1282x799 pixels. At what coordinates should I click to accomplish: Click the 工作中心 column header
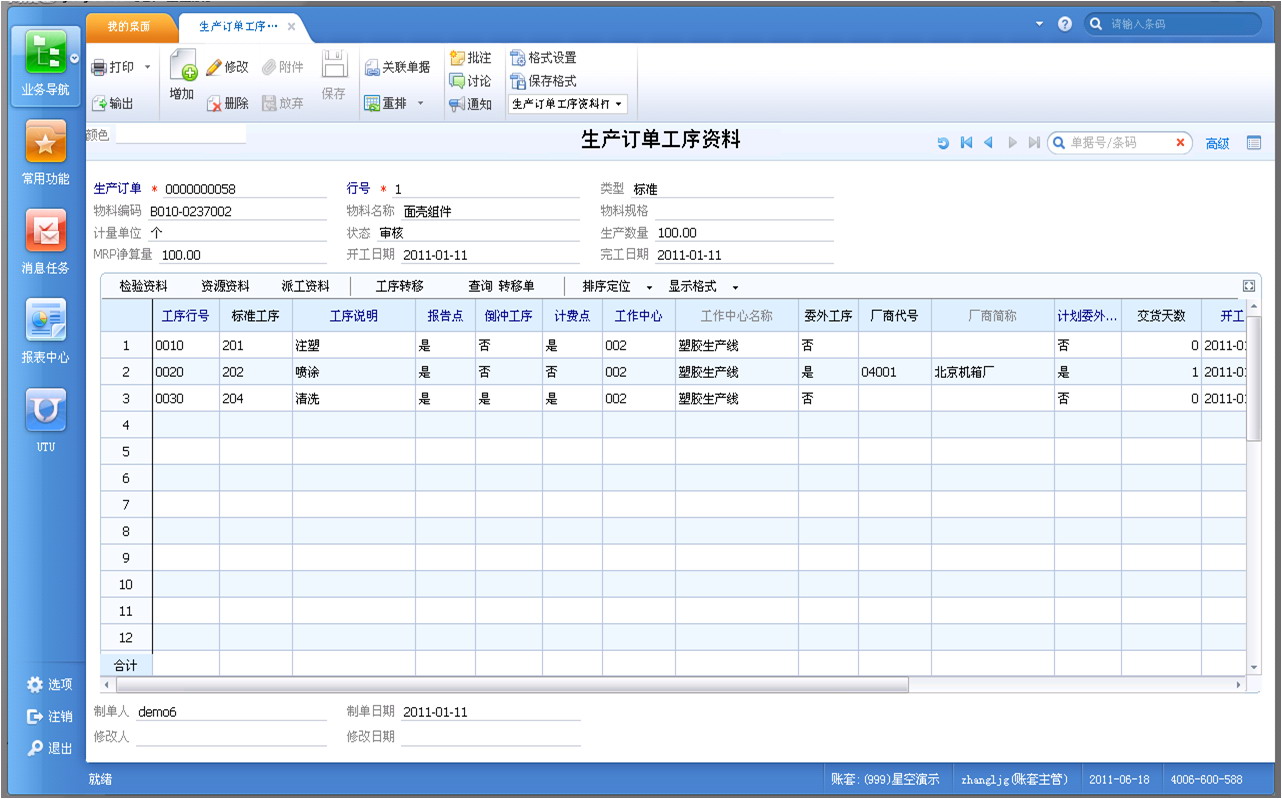pyautogui.click(x=639, y=316)
